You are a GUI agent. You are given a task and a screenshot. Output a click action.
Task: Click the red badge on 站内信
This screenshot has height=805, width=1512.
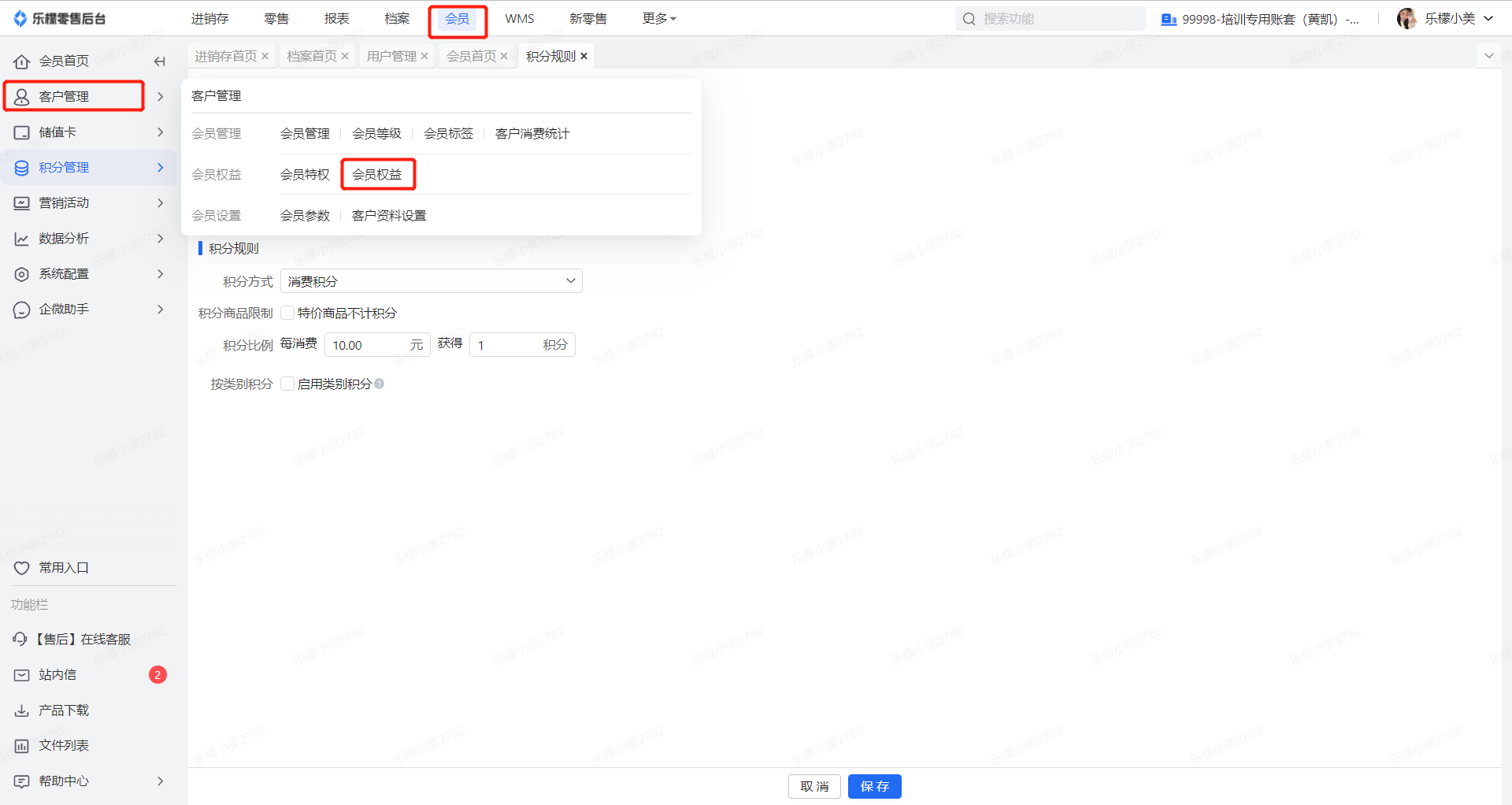click(x=157, y=675)
